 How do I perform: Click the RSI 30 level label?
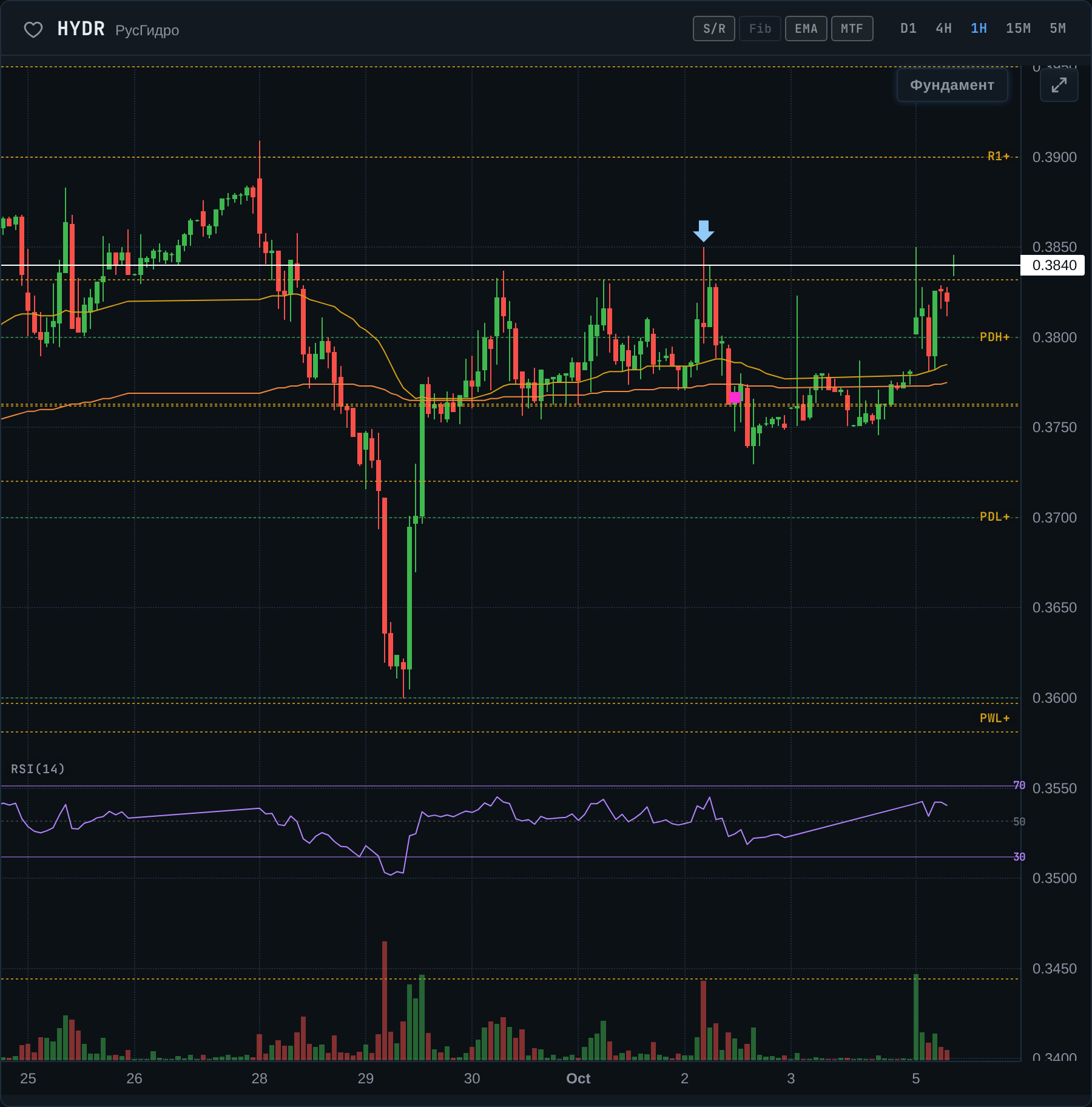[1019, 857]
